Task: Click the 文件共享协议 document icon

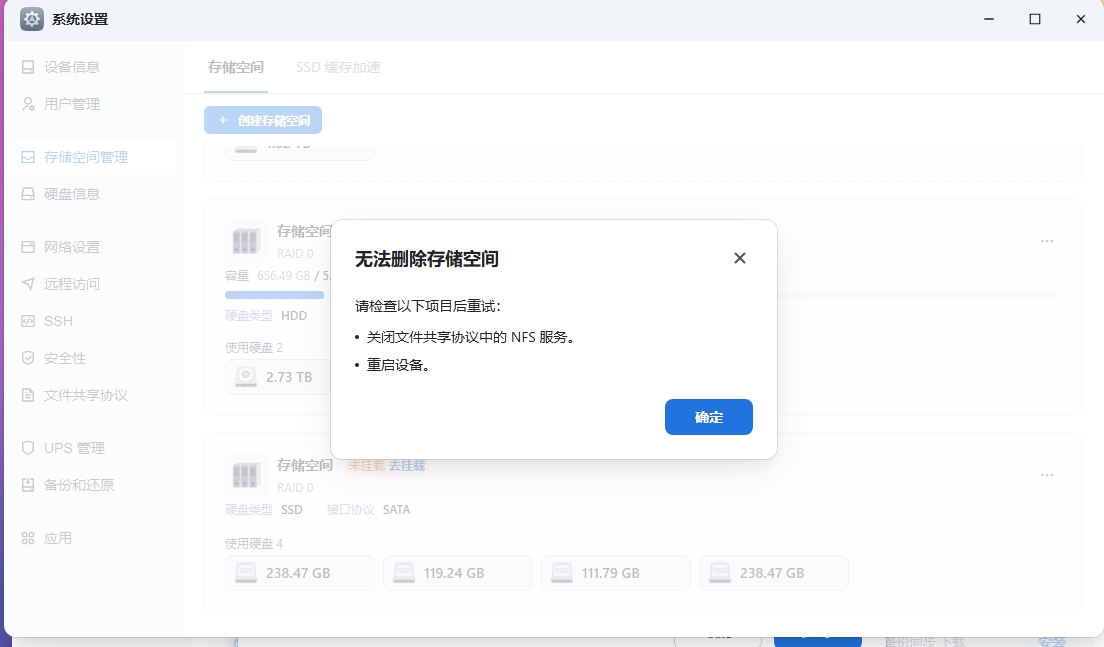Action: (28, 395)
